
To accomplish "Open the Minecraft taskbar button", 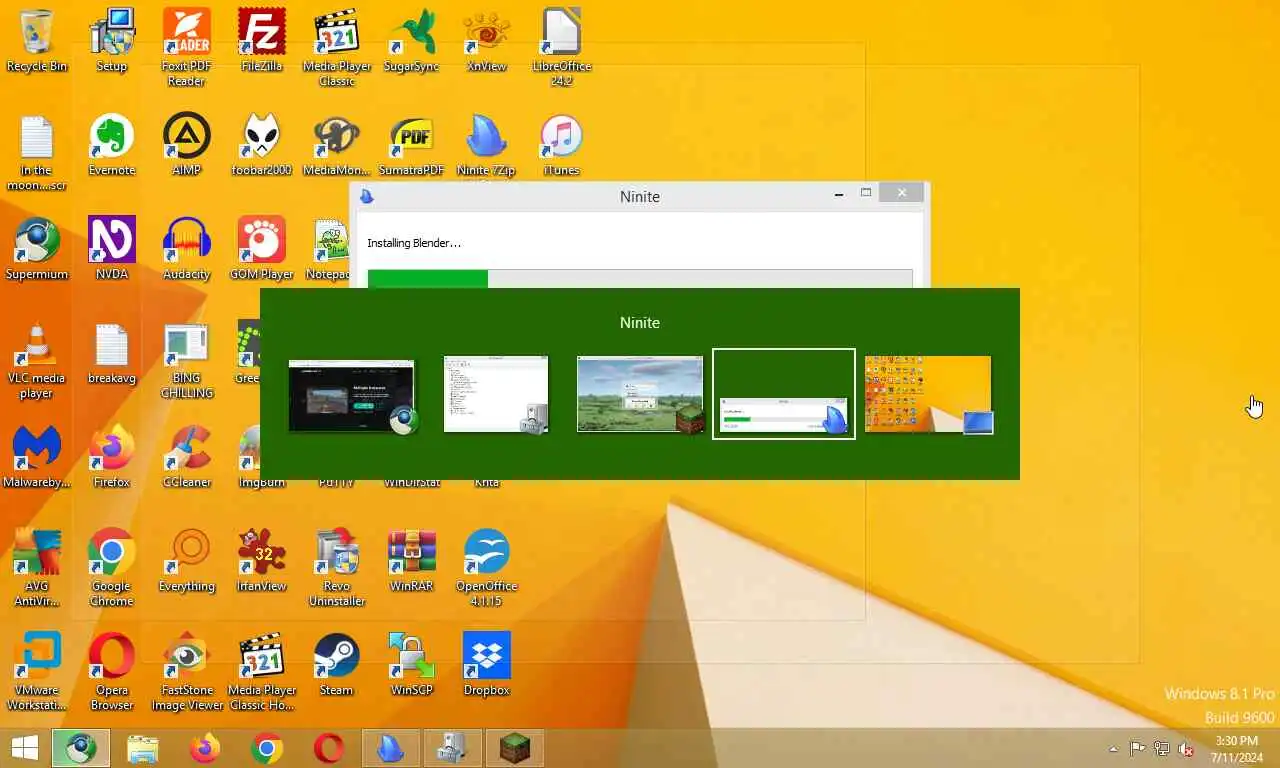I will [515, 748].
